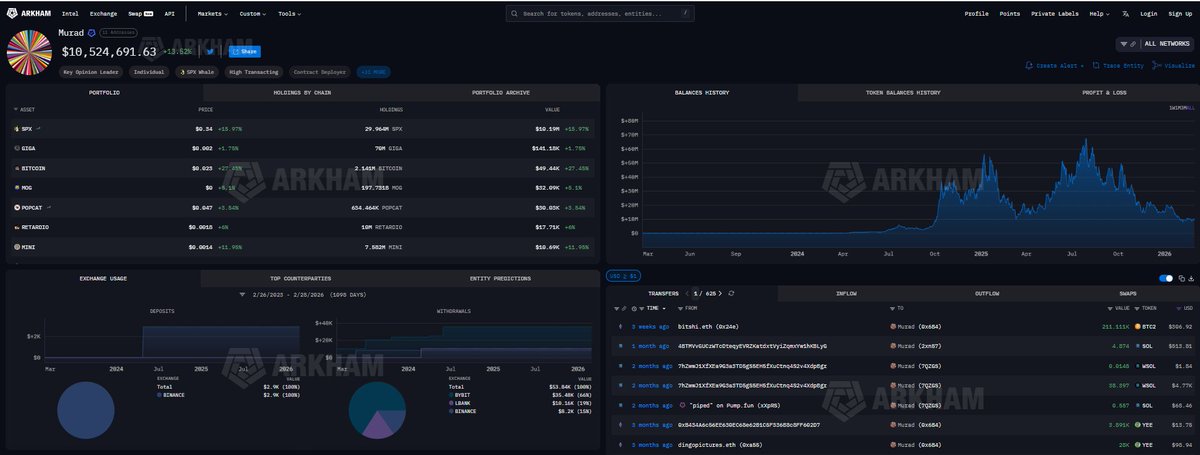Open Private Labels page
1200x455 pixels.
(x=1055, y=14)
